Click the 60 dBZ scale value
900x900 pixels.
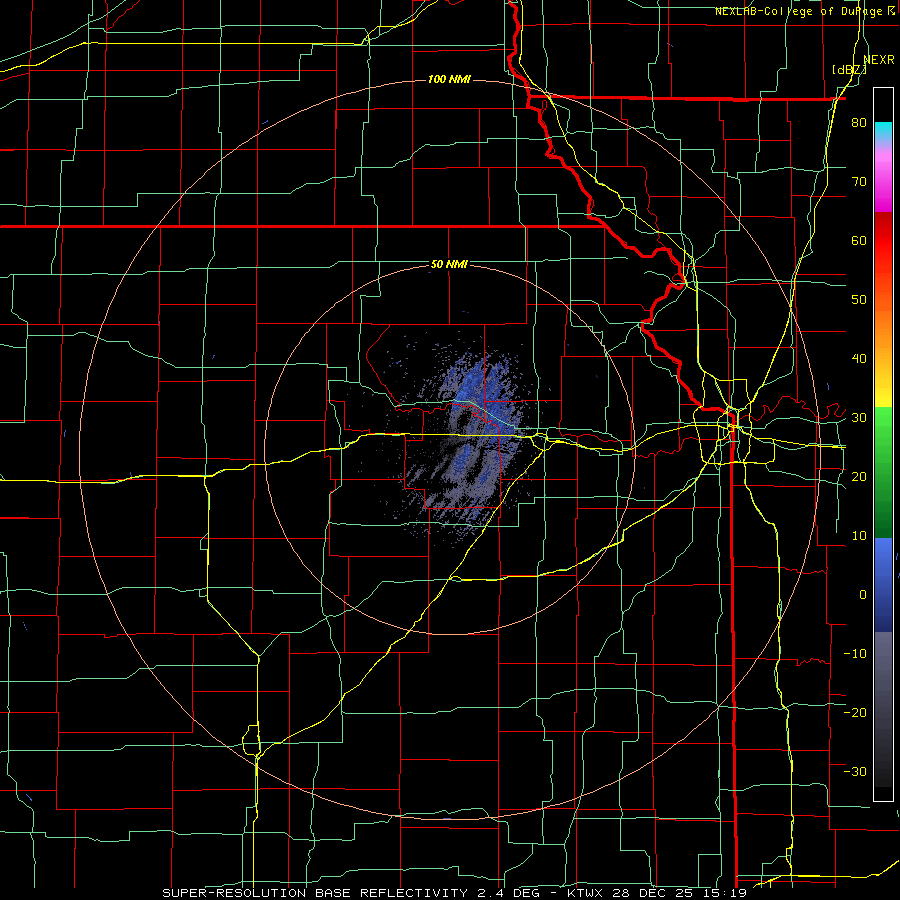859,240
